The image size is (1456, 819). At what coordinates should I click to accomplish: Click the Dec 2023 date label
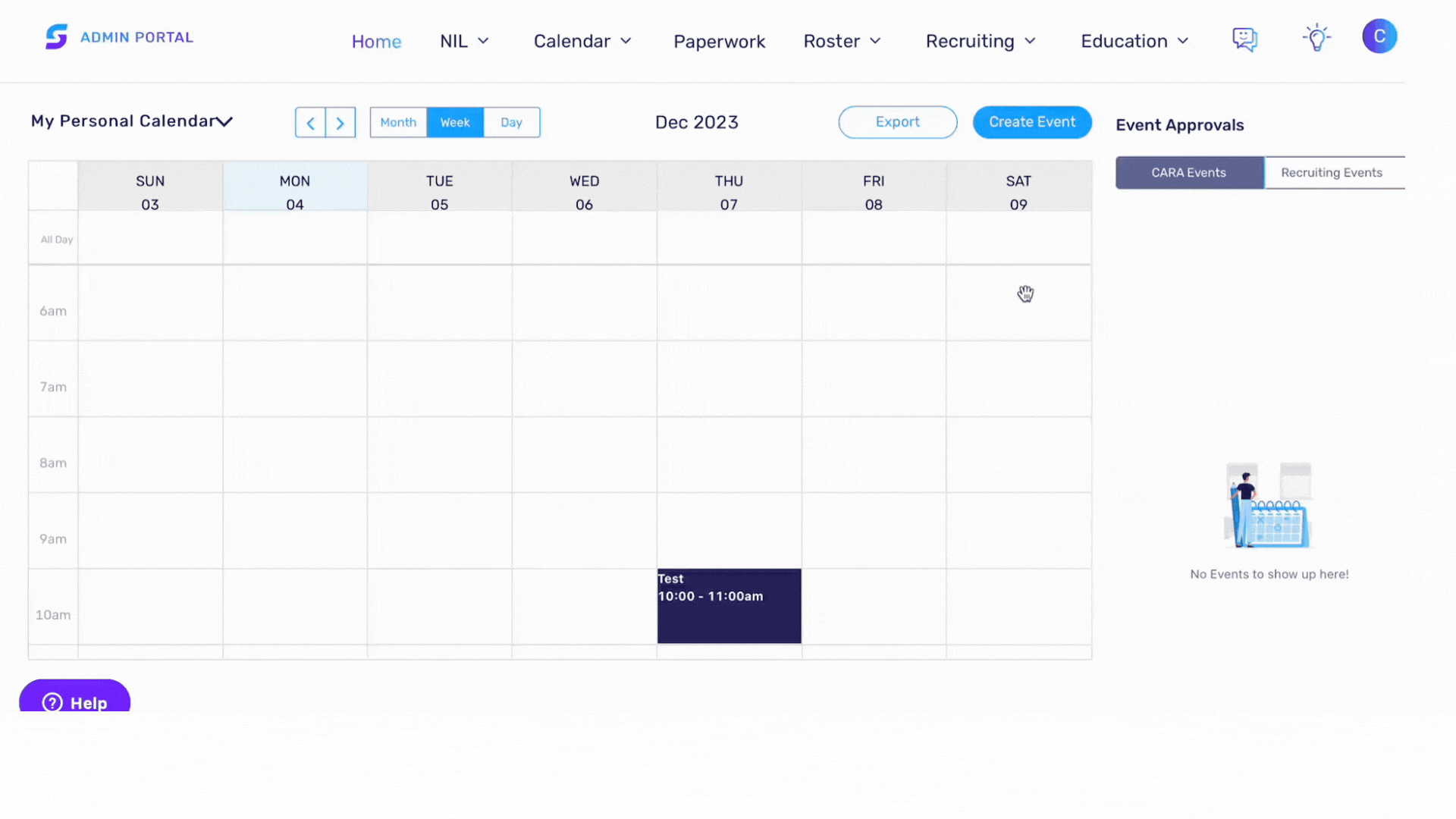tap(696, 122)
